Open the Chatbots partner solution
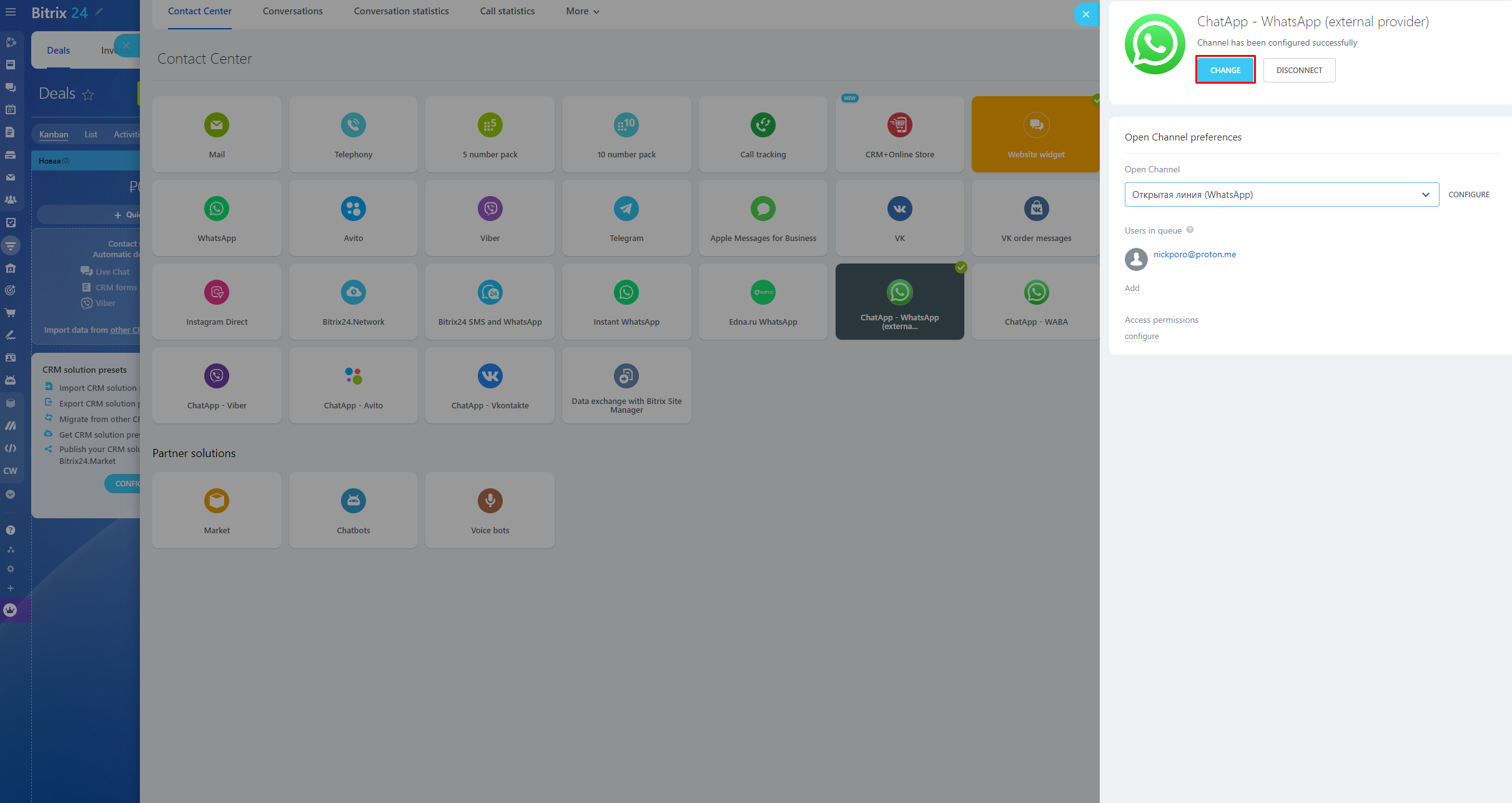 coord(353,510)
